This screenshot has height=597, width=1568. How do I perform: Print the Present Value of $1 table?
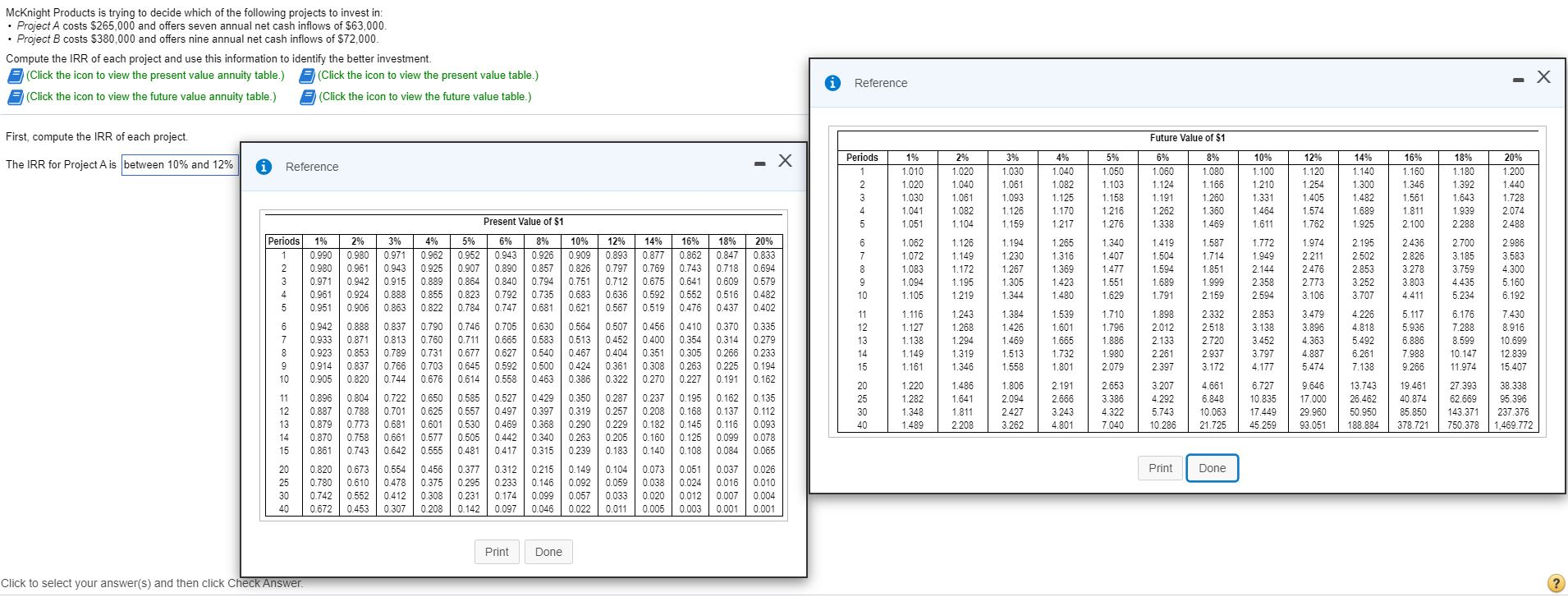tap(497, 552)
